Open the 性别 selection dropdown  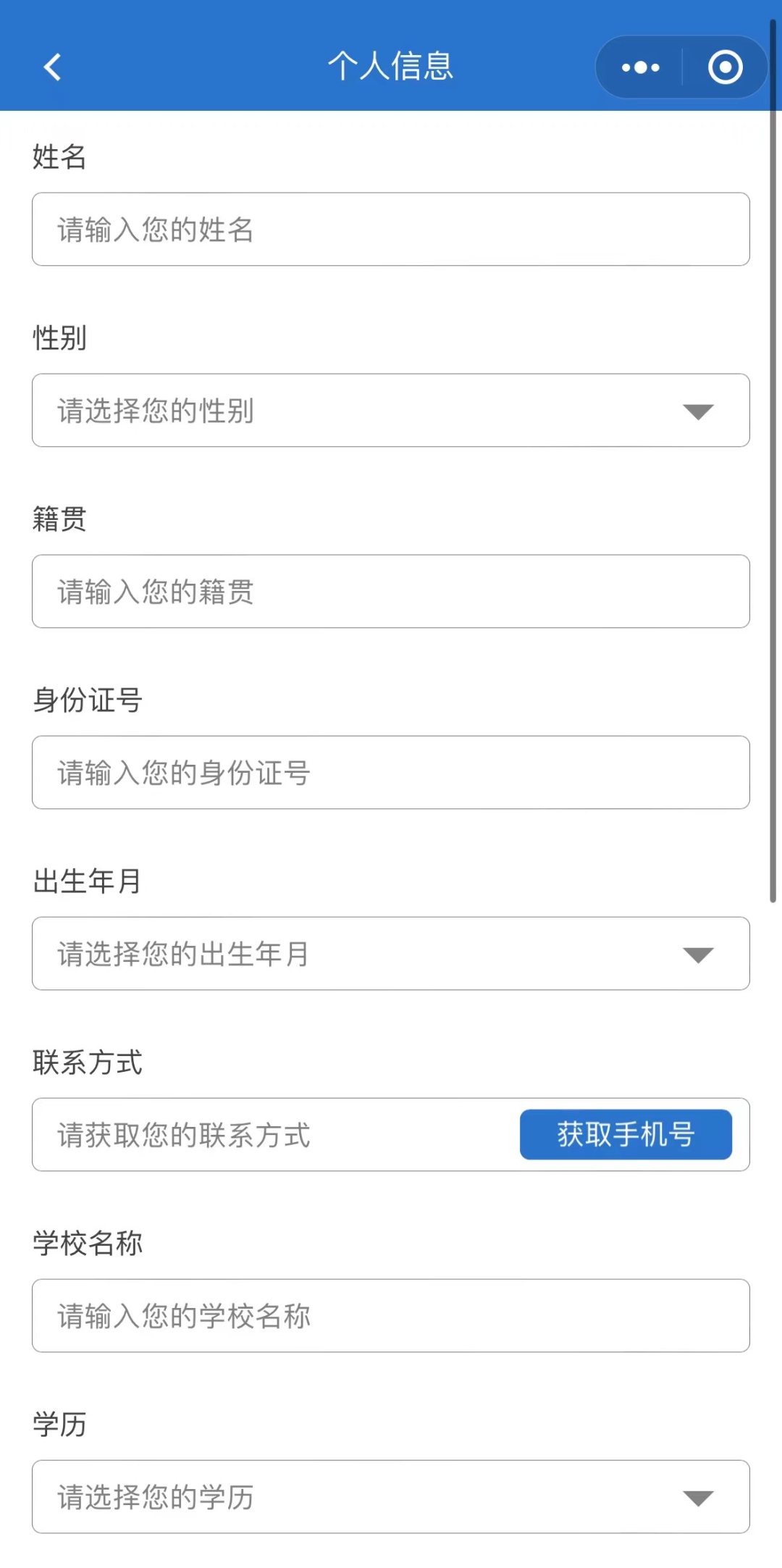[x=391, y=410]
